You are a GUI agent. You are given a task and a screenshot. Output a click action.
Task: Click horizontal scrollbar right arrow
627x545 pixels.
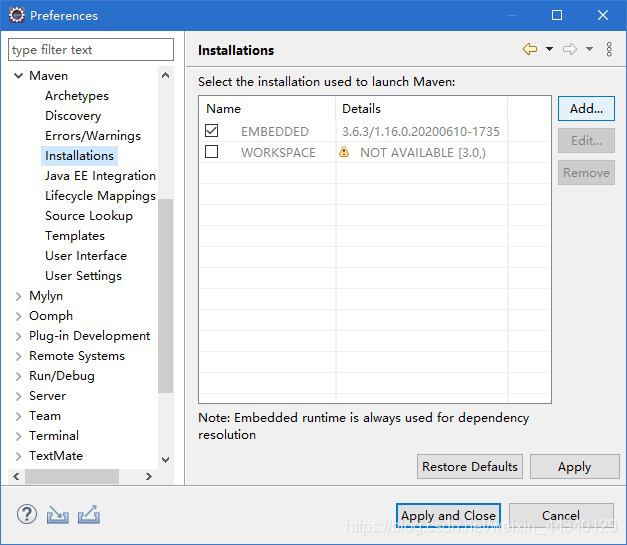coord(149,476)
